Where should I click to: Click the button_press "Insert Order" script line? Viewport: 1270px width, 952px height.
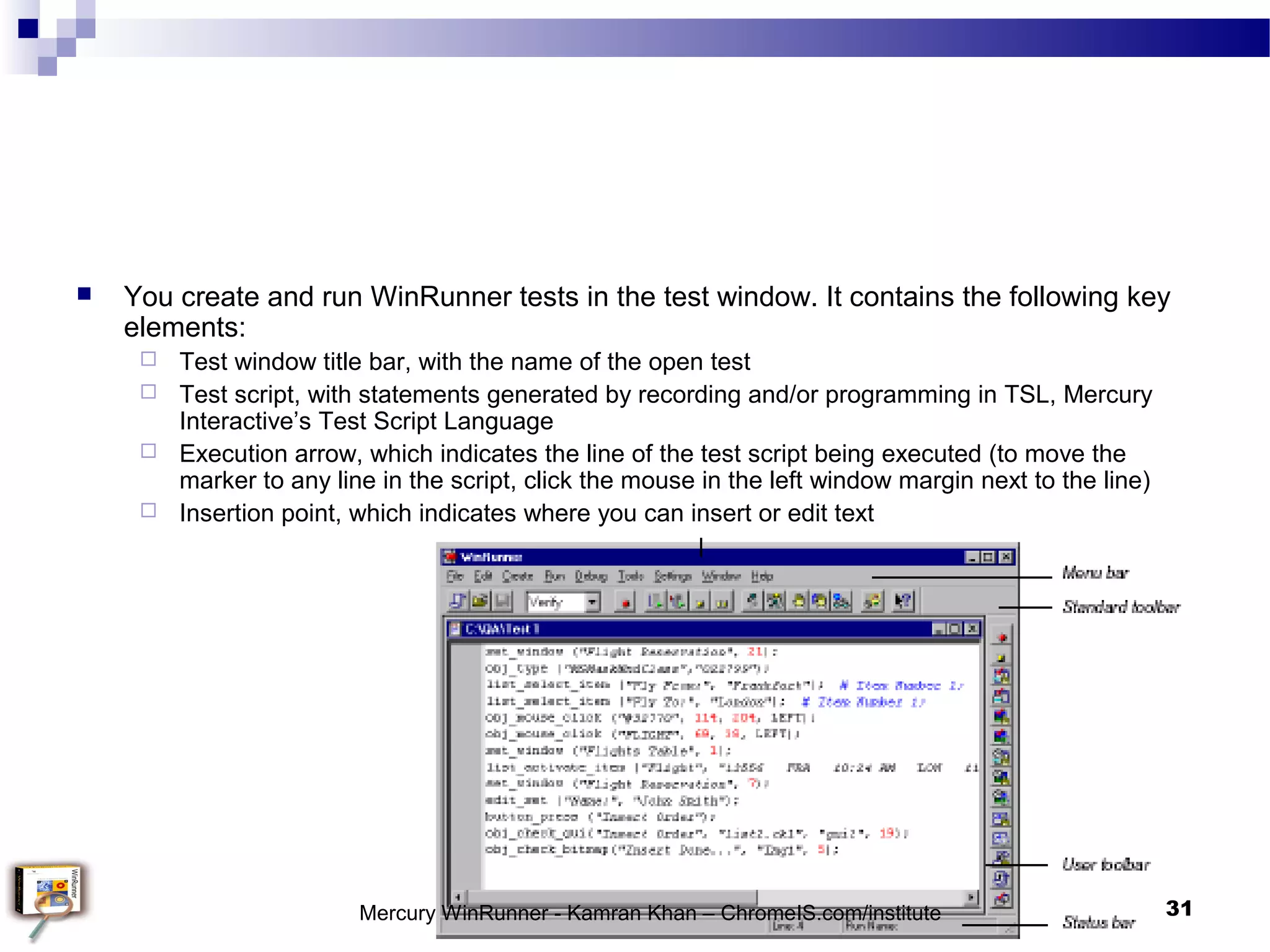600,818
